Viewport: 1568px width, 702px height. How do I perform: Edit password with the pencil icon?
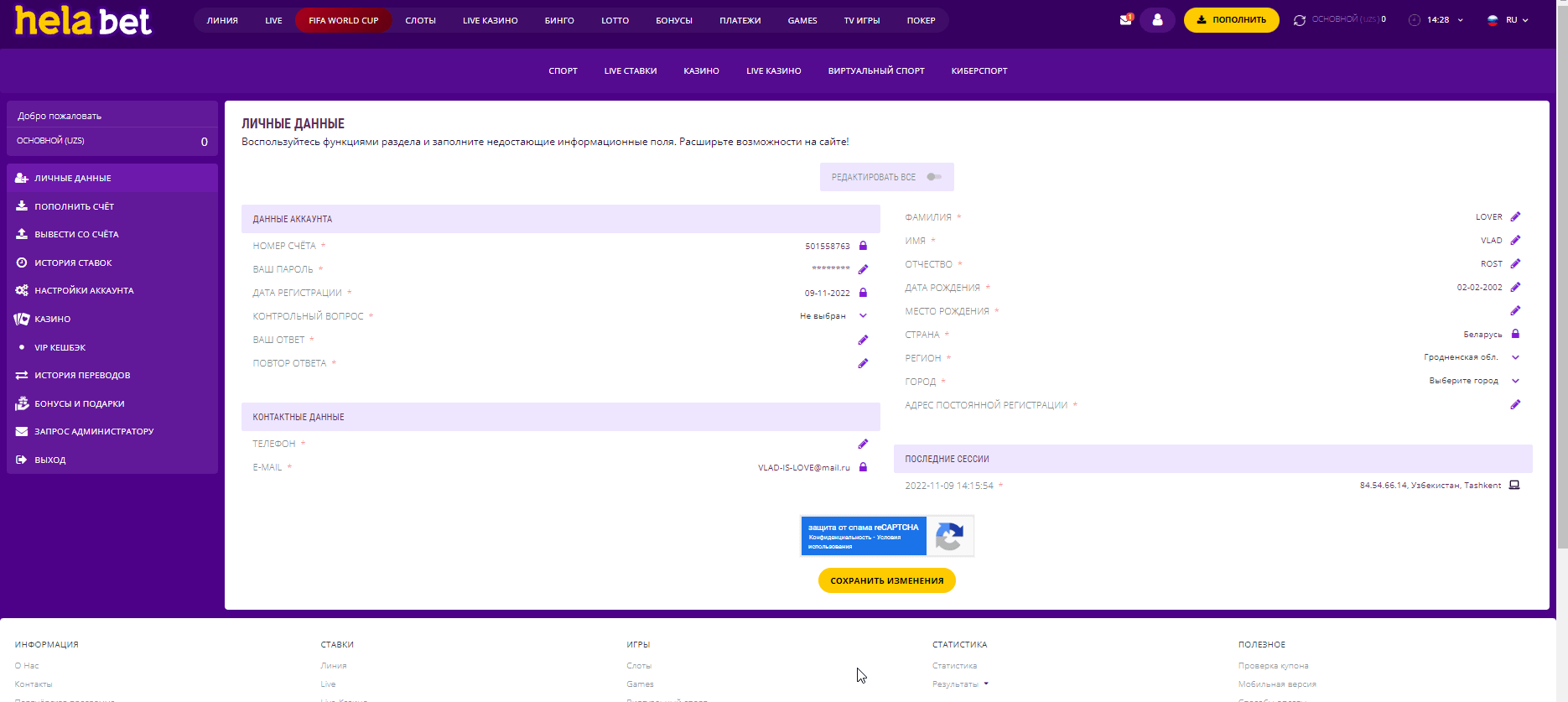(863, 269)
